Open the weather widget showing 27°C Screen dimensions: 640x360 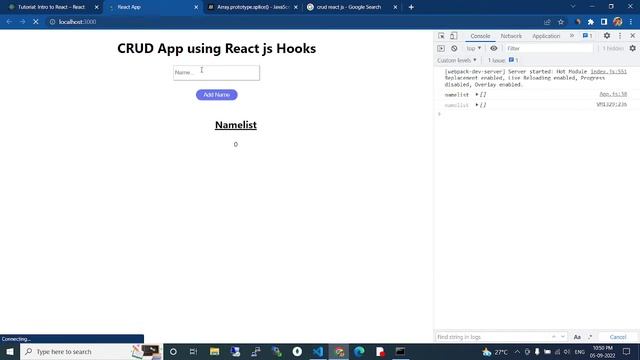tap(495, 351)
